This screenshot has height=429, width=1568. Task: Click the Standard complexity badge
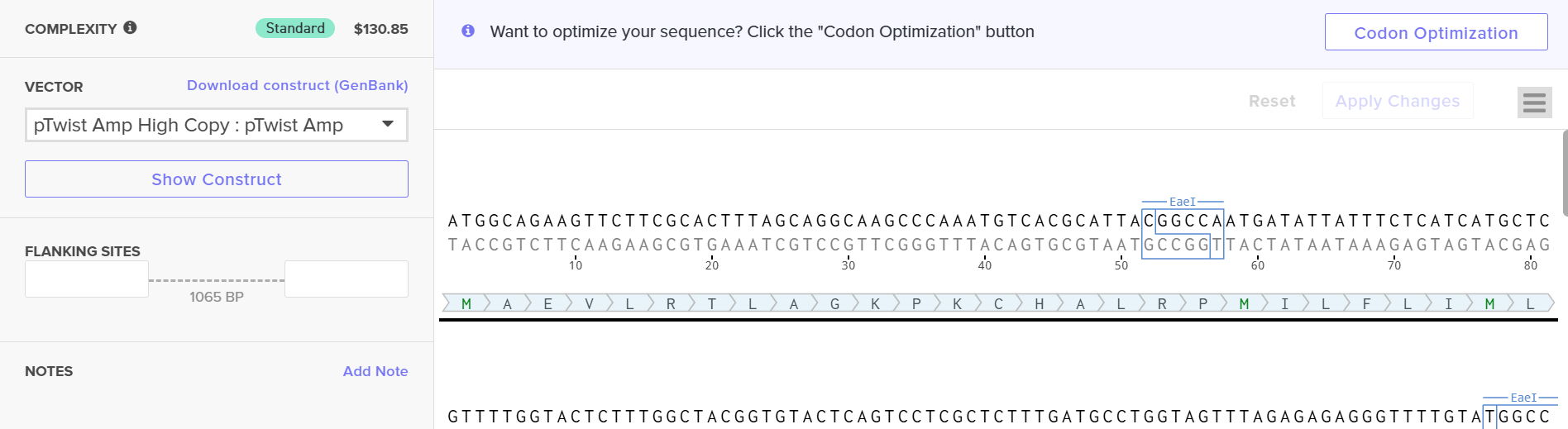tap(295, 28)
